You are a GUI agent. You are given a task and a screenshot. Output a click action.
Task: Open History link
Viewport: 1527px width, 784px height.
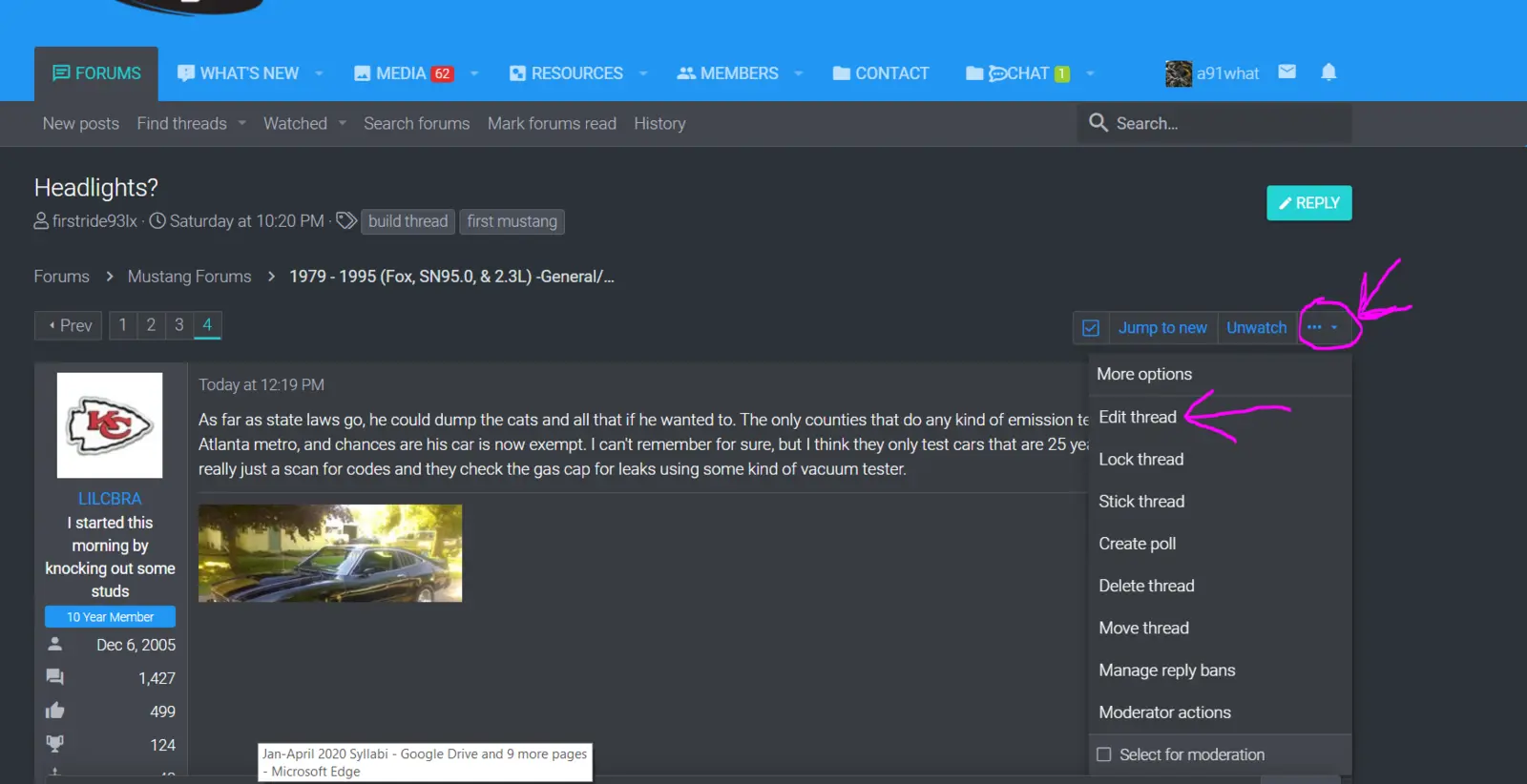659,123
